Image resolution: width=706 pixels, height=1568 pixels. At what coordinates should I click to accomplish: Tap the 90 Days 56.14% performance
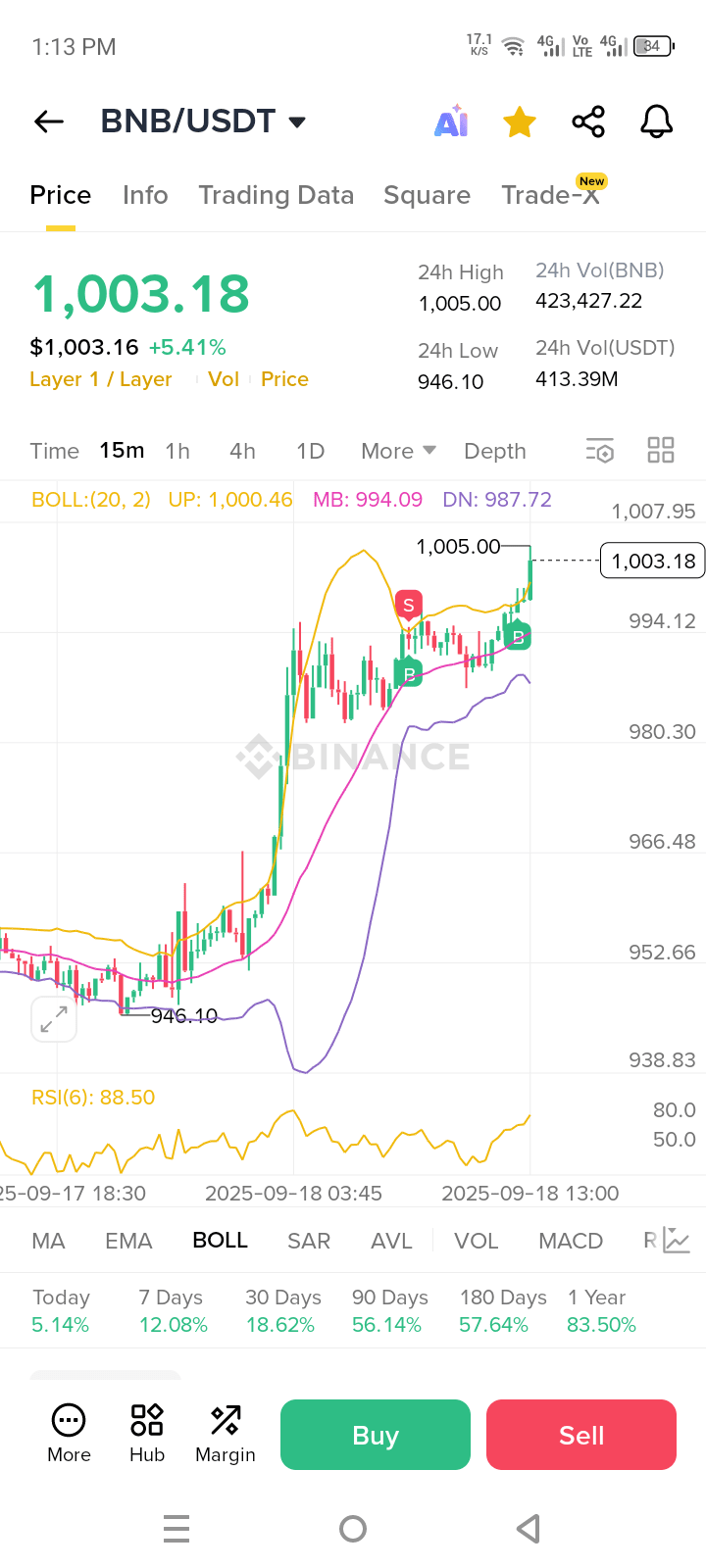click(x=389, y=1311)
